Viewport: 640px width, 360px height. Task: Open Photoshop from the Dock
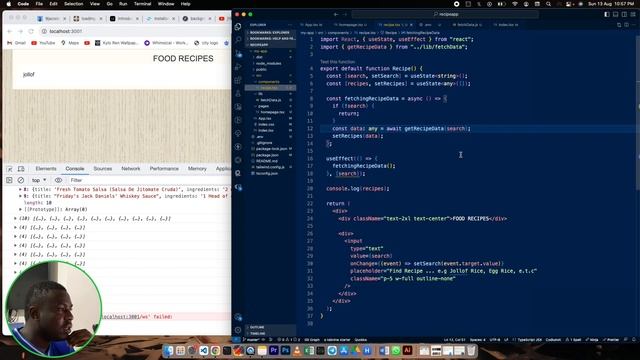pos(285,351)
